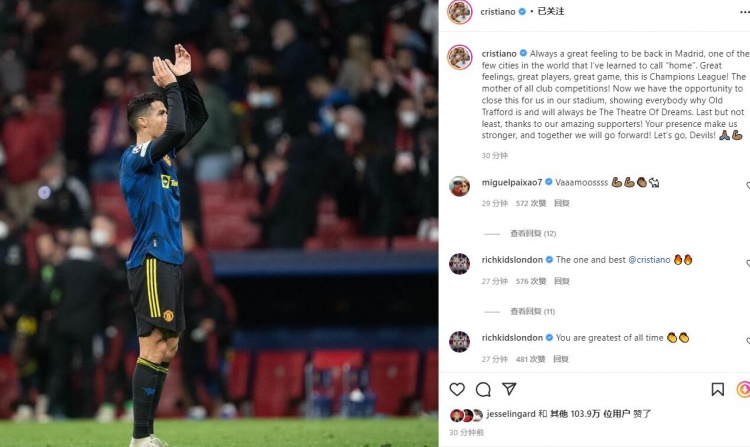Open the comment speech bubble icon
Viewport: 750px width, 447px height.
tap(483, 390)
